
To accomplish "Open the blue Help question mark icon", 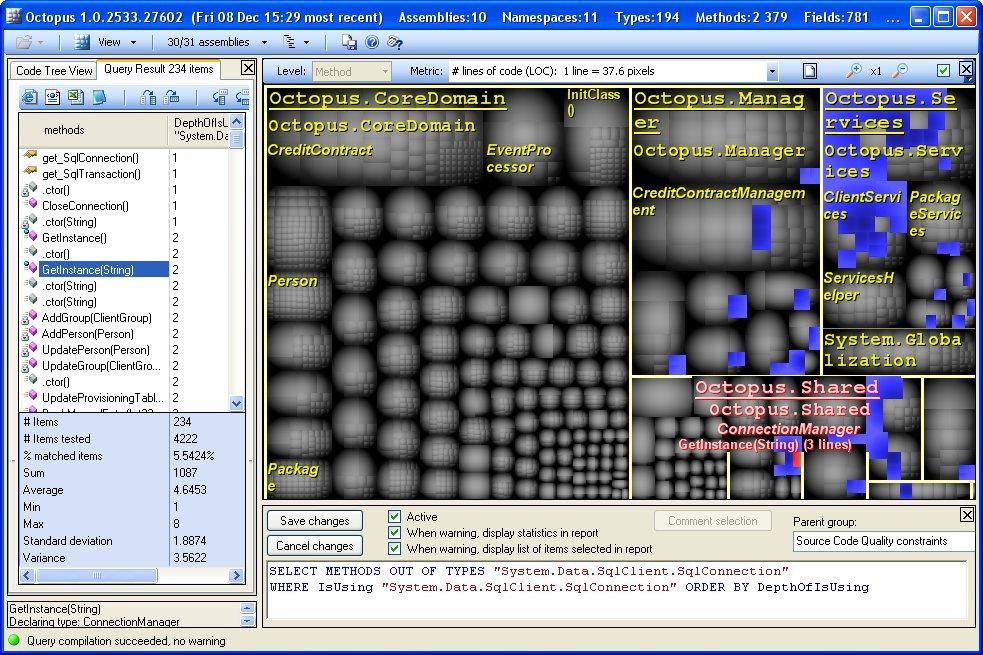I will 372,42.
